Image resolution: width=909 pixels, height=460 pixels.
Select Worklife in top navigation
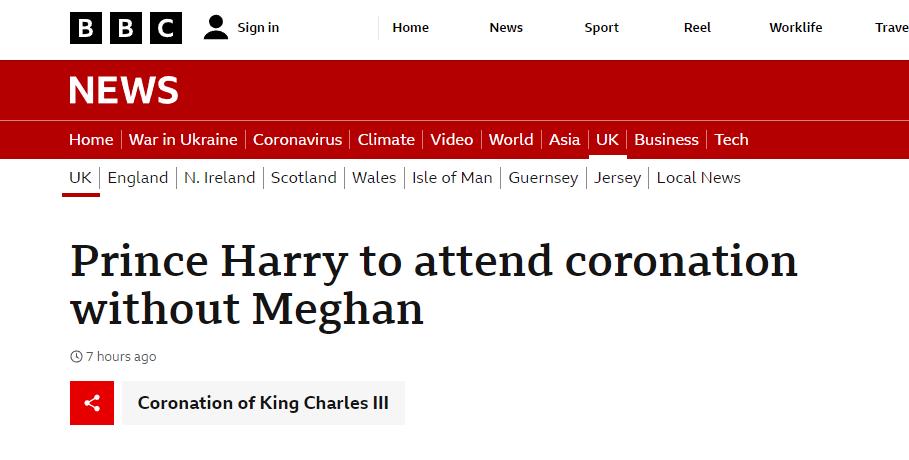click(795, 27)
